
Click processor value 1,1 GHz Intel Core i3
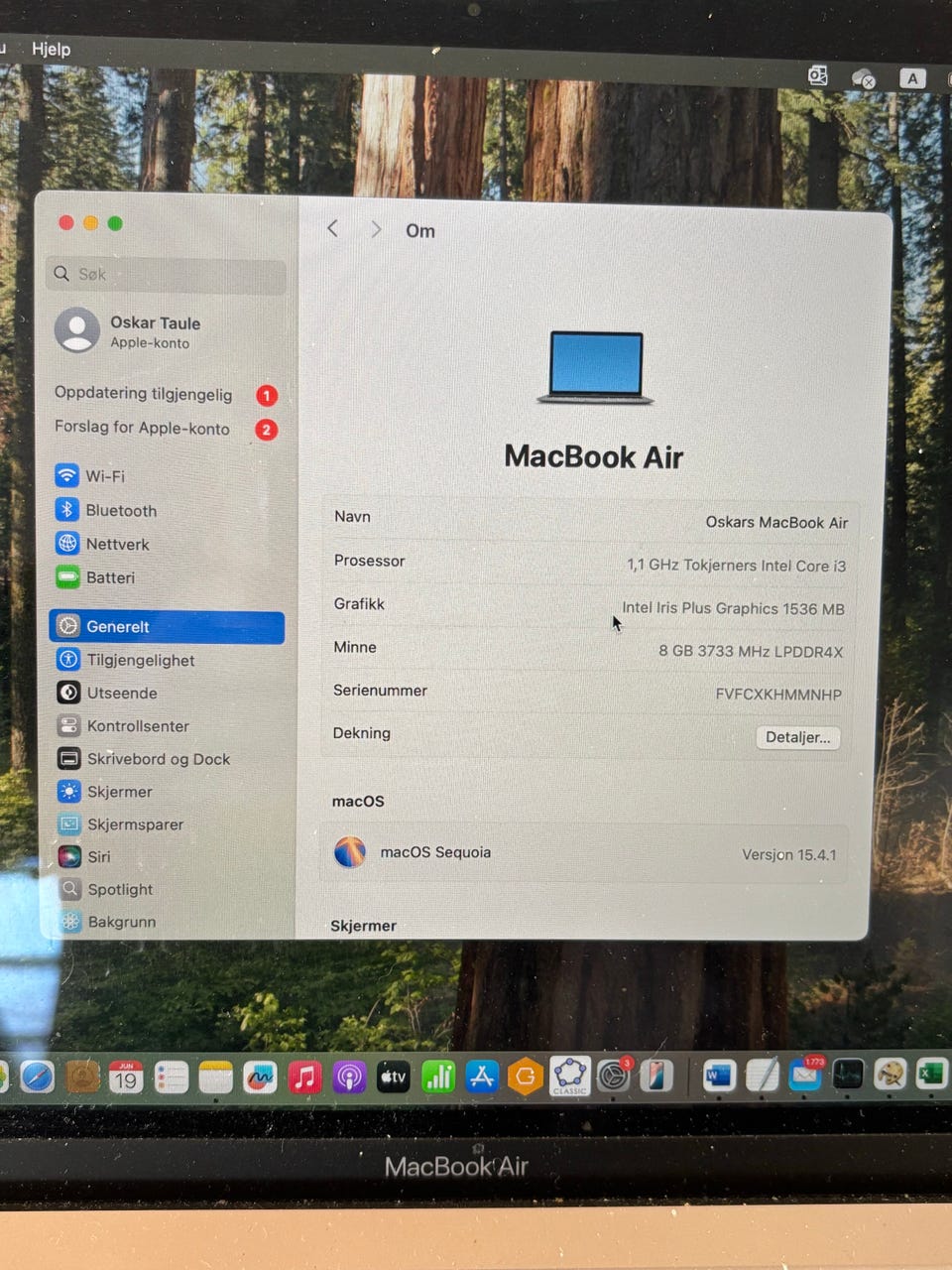pyautogui.click(x=736, y=566)
